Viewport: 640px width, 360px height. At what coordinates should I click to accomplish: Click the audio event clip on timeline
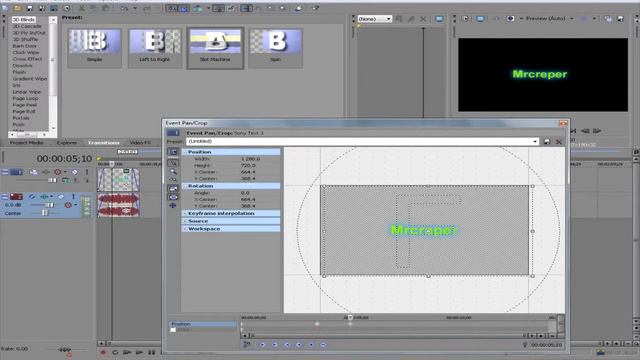[x=118, y=204]
